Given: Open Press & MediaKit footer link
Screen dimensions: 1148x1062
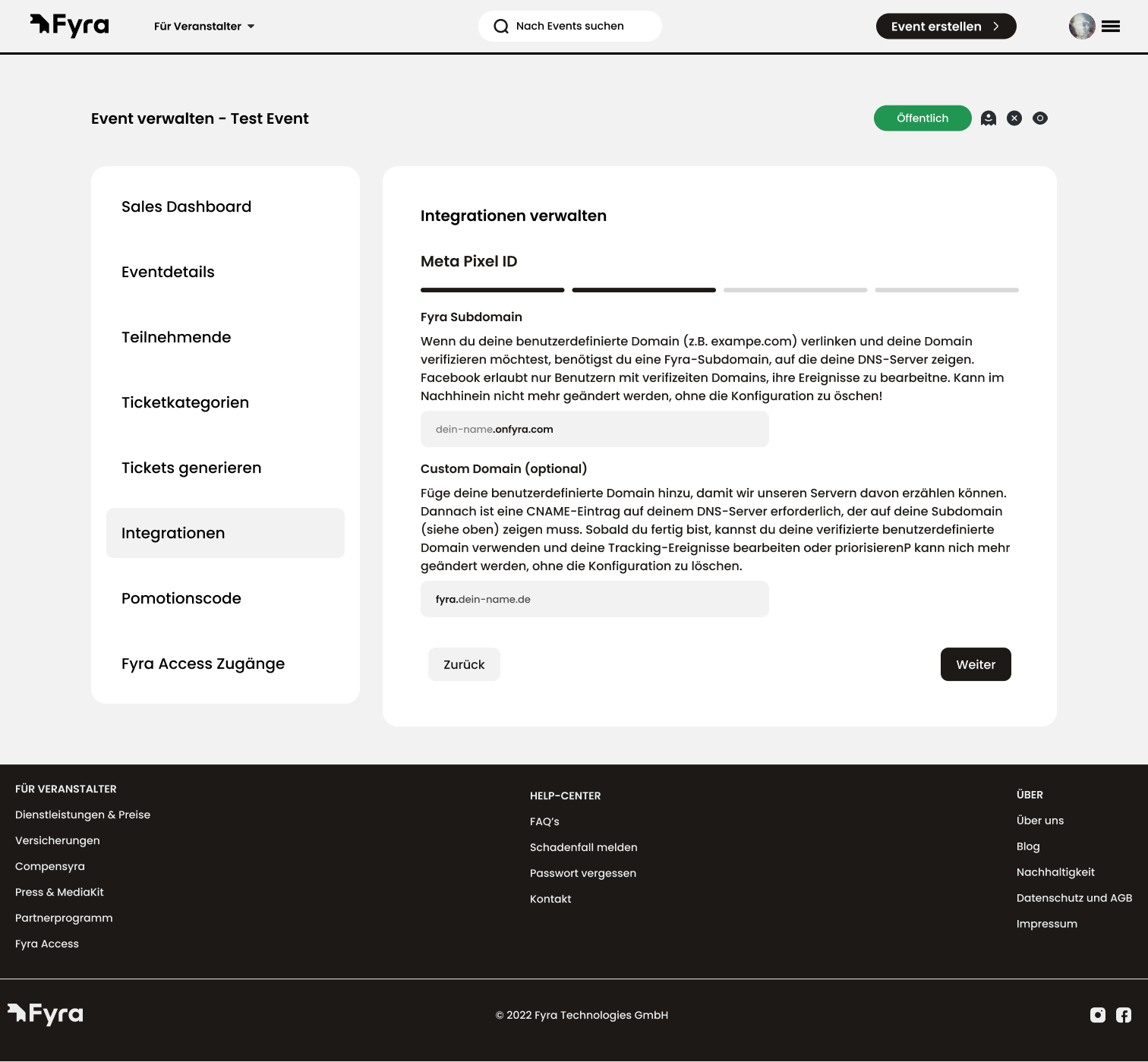Looking at the screenshot, I should 59,892.
